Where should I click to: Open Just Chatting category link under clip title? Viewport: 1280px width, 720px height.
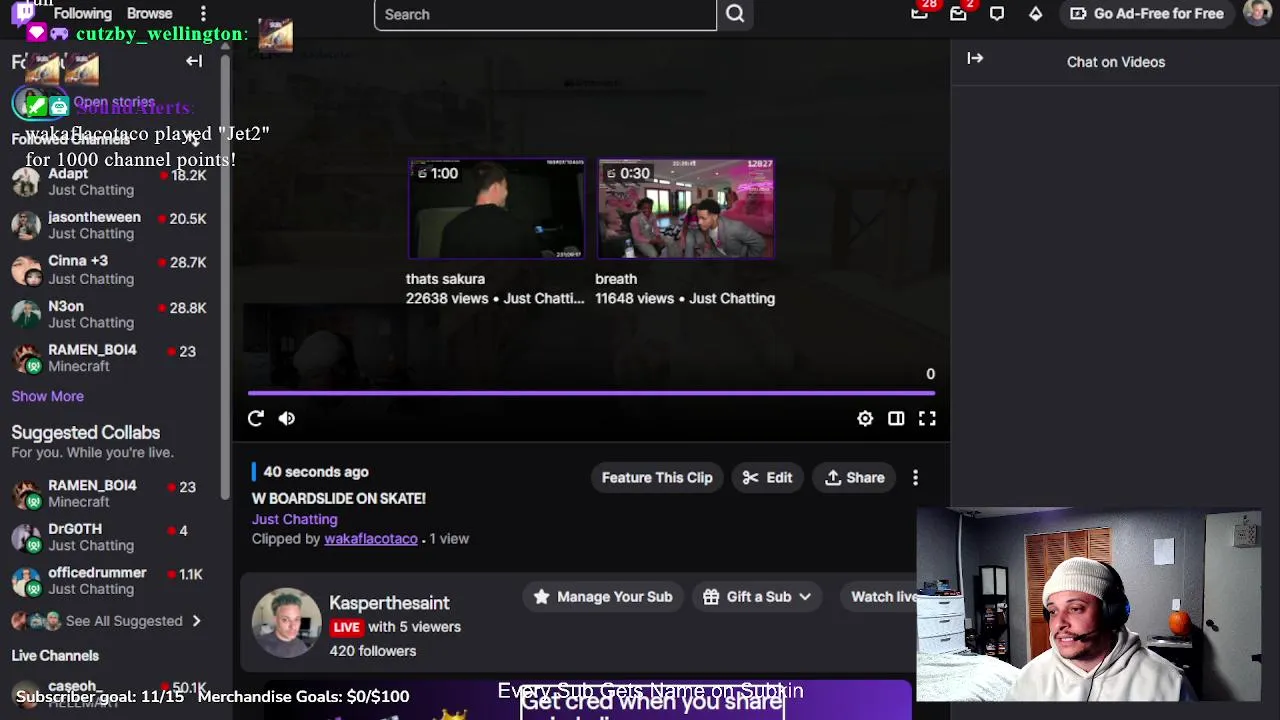(294, 519)
